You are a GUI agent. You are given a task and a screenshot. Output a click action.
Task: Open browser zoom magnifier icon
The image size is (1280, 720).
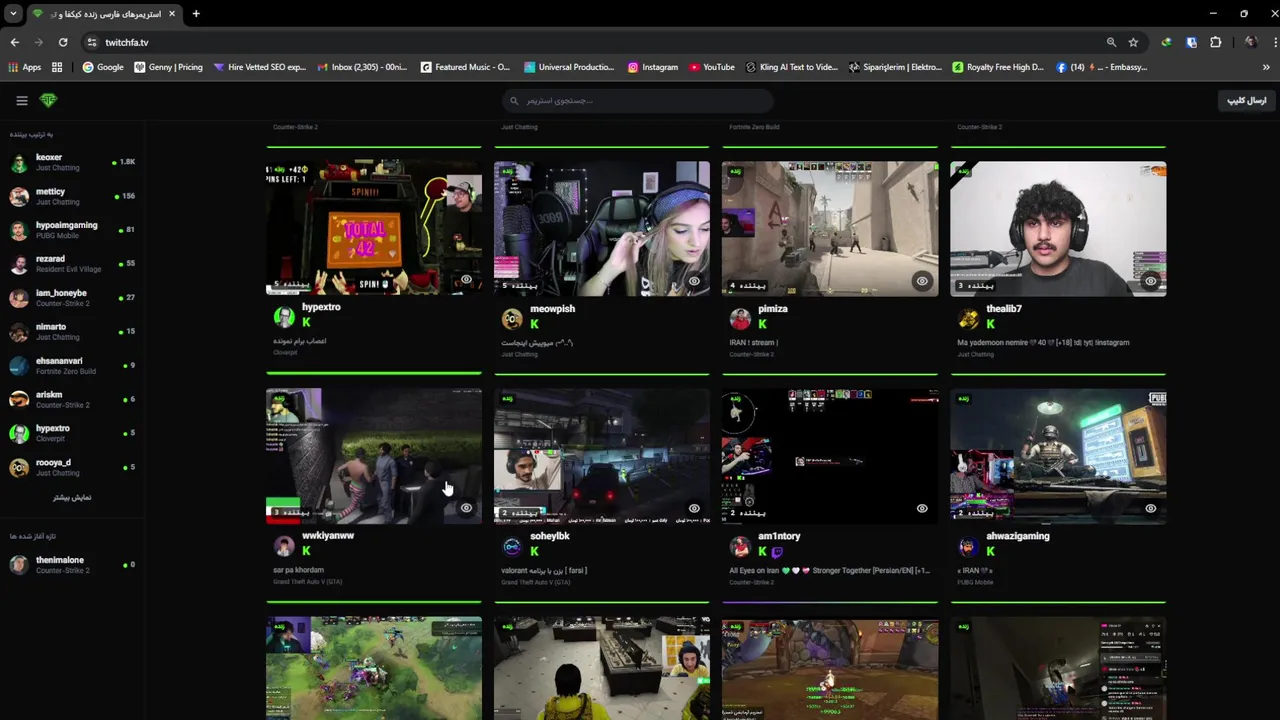(1111, 42)
